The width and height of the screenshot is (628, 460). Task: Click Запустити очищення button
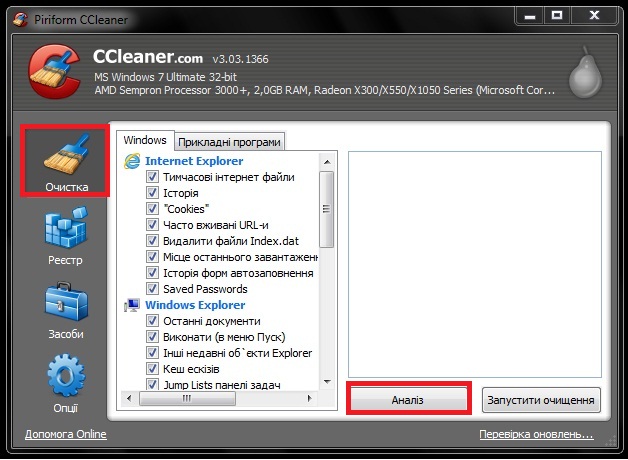(x=541, y=400)
